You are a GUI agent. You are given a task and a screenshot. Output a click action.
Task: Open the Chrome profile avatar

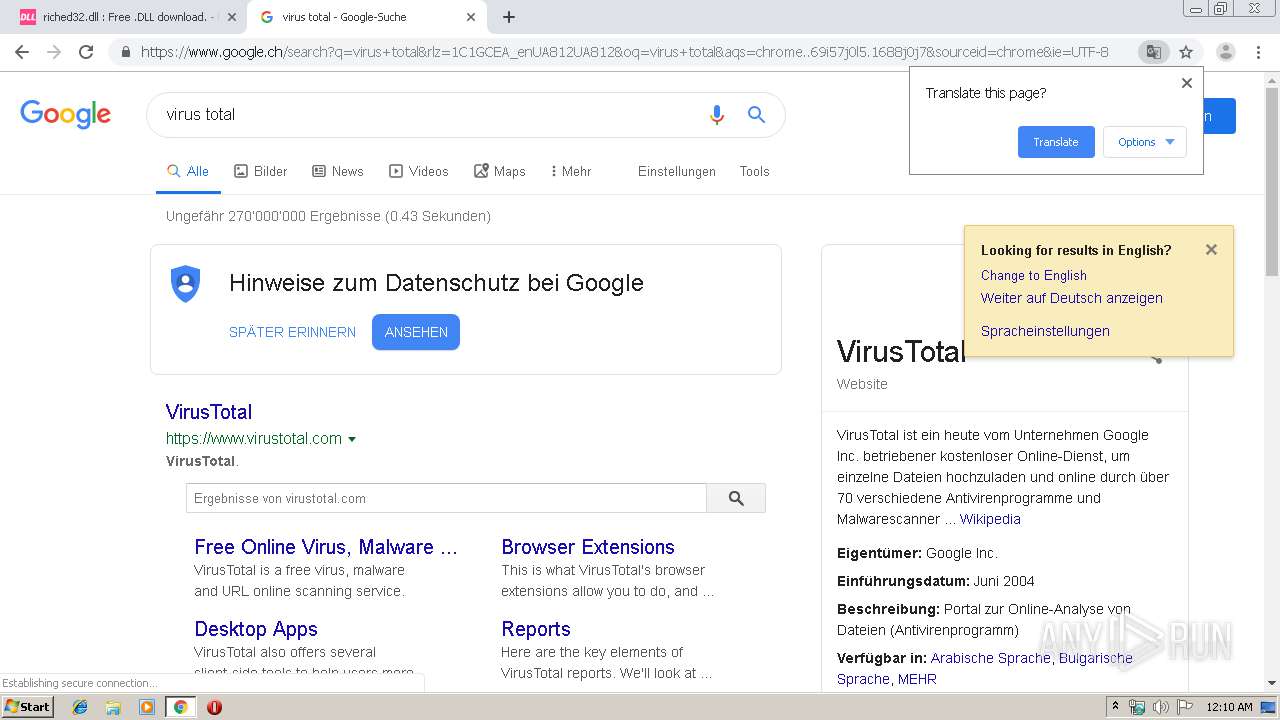pyautogui.click(x=1225, y=52)
